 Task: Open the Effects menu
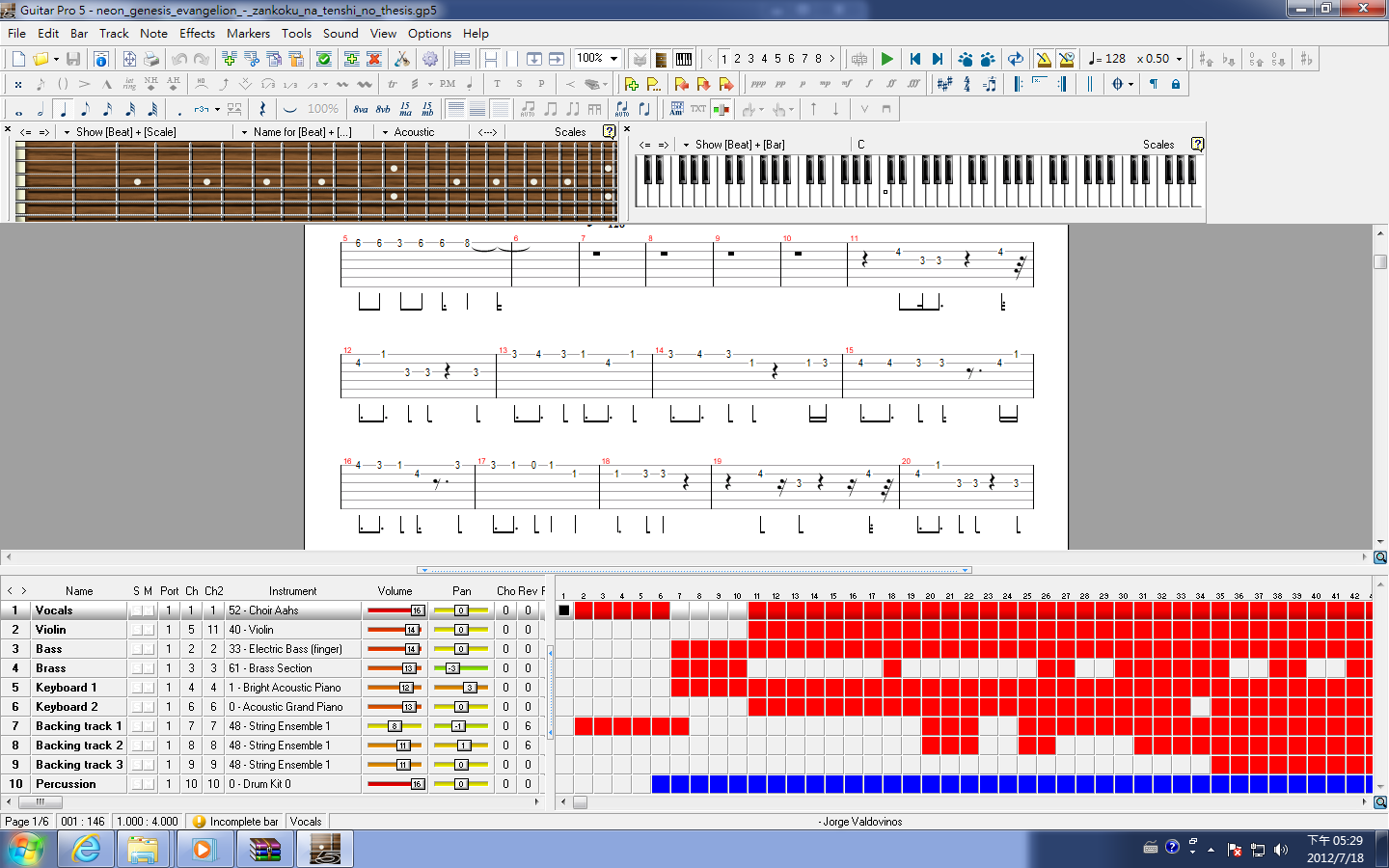[x=197, y=33]
